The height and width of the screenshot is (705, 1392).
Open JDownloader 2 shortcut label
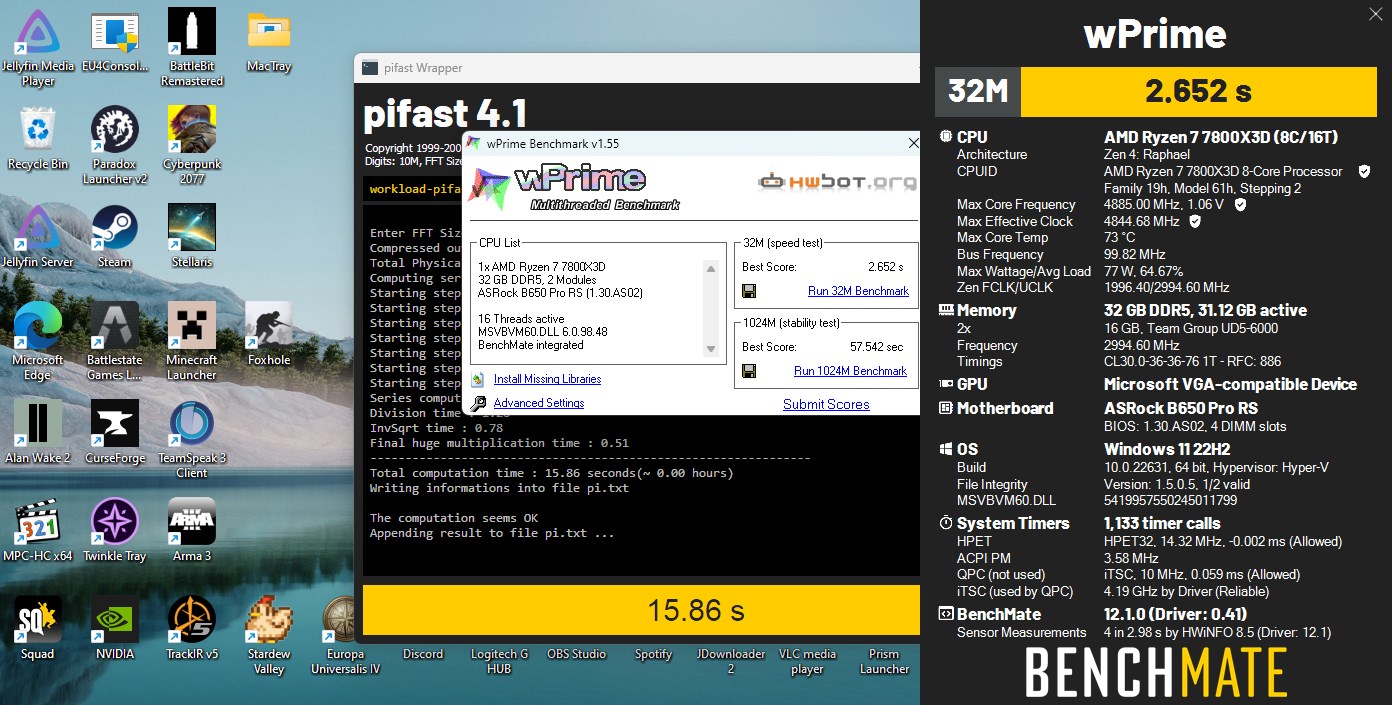(731, 661)
